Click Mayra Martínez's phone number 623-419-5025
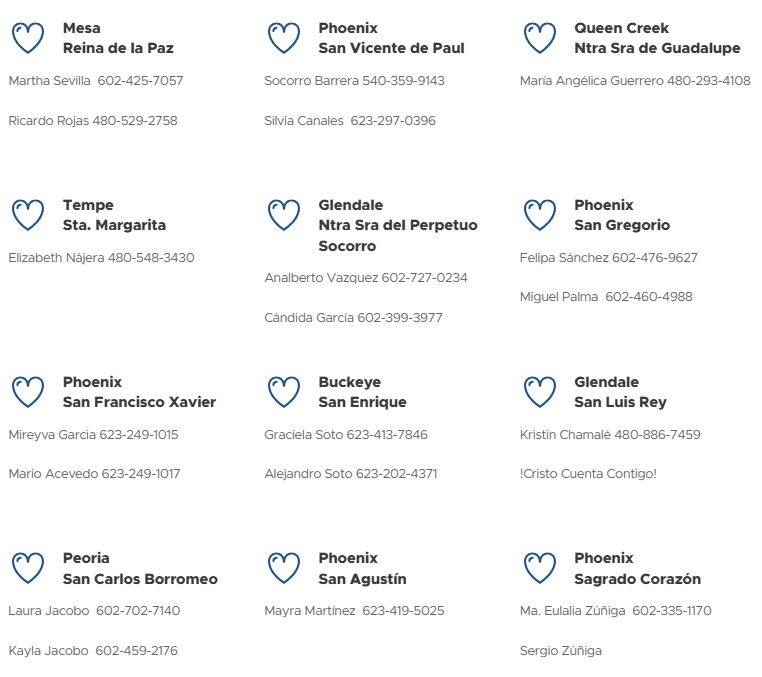The image size is (762, 677). [x=403, y=611]
